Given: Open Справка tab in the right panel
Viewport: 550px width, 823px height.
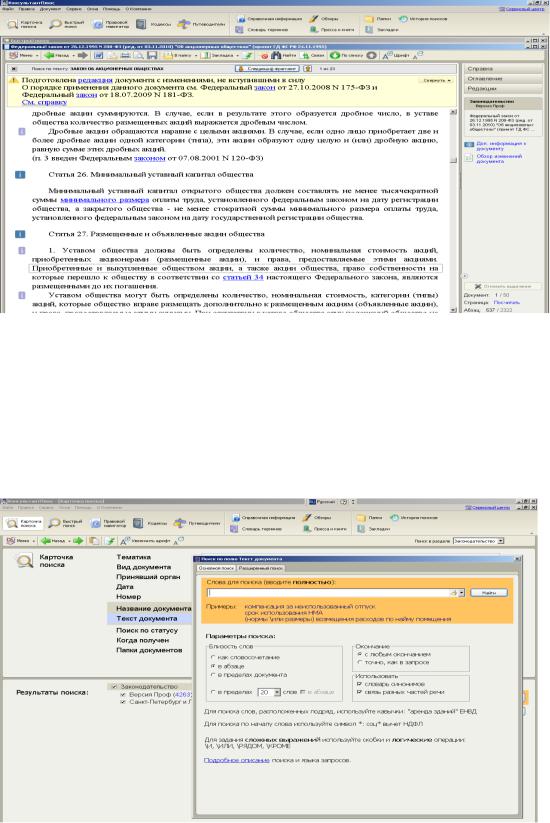Looking at the screenshot, I should tap(502, 69).
